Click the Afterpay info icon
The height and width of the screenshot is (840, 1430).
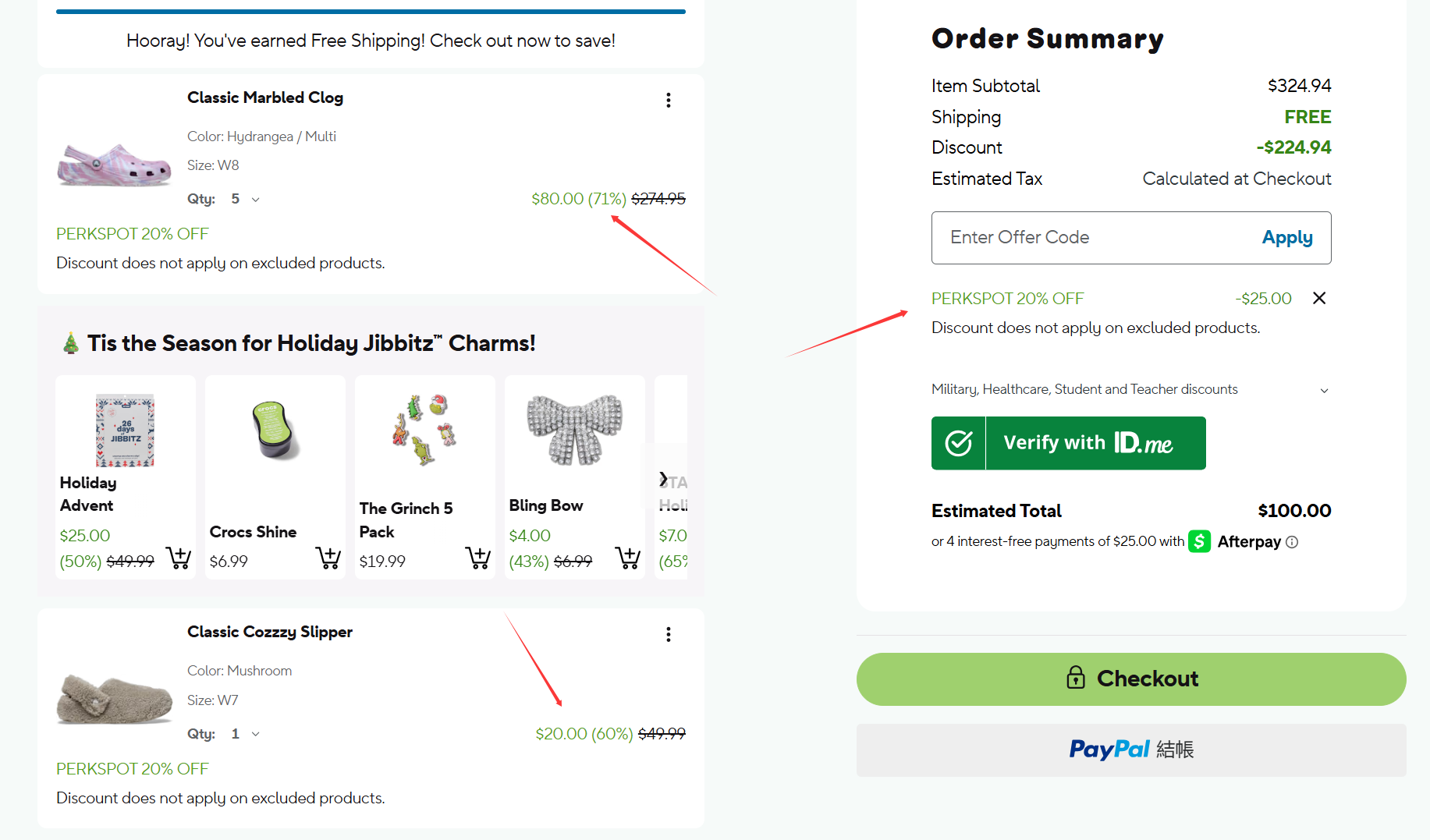coord(1292,542)
